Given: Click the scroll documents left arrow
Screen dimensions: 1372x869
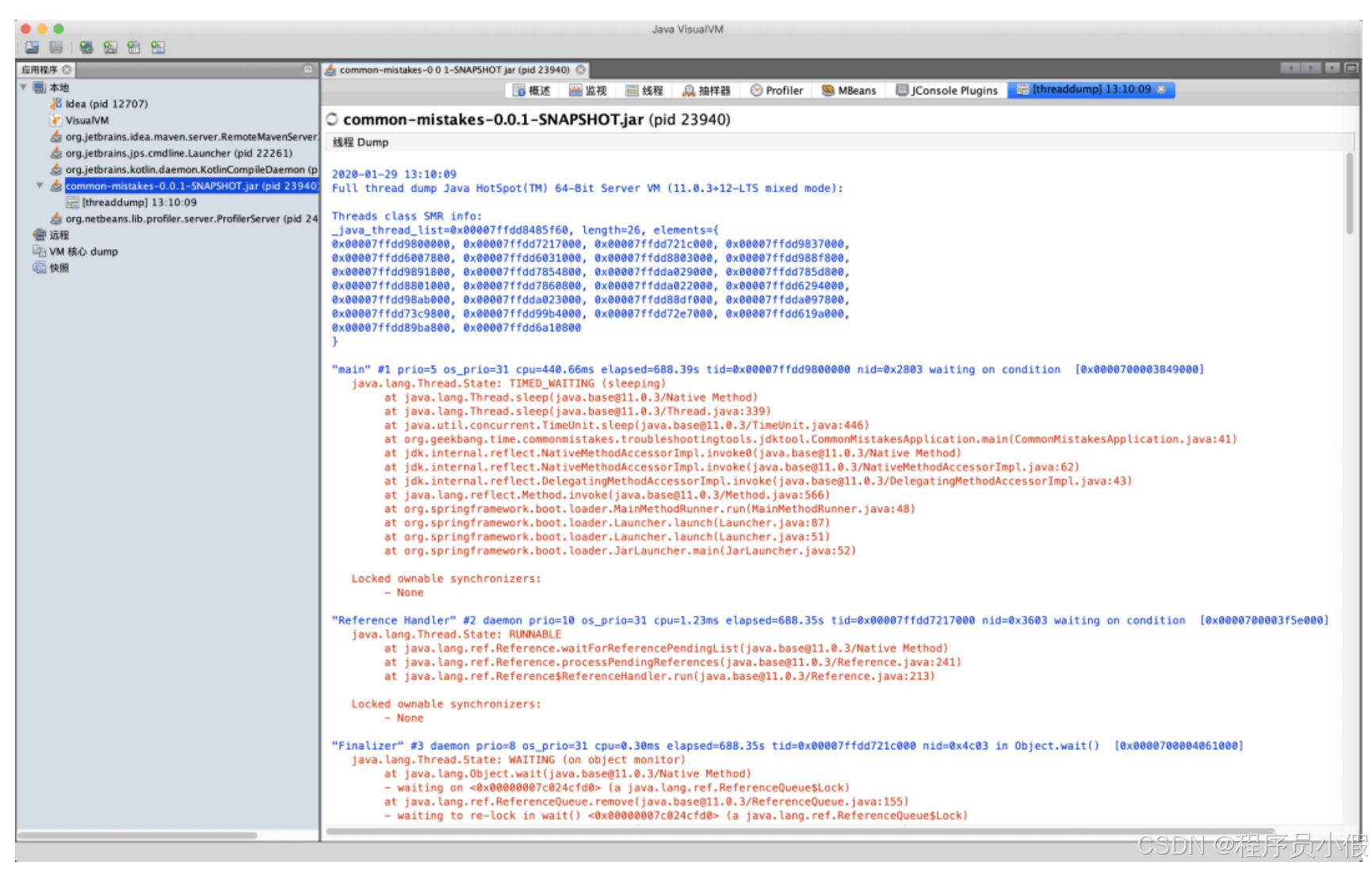Looking at the screenshot, I should [1291, 68].
